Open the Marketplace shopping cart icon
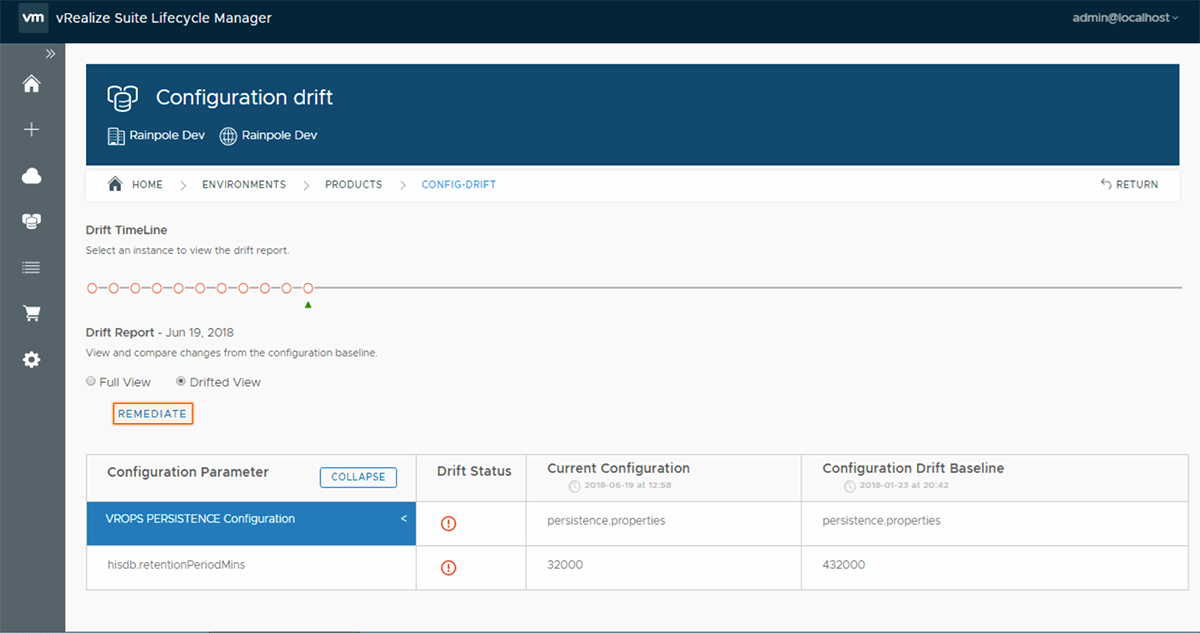The height and width of the screenshot is (633, 1200). (x=31, y=313)
